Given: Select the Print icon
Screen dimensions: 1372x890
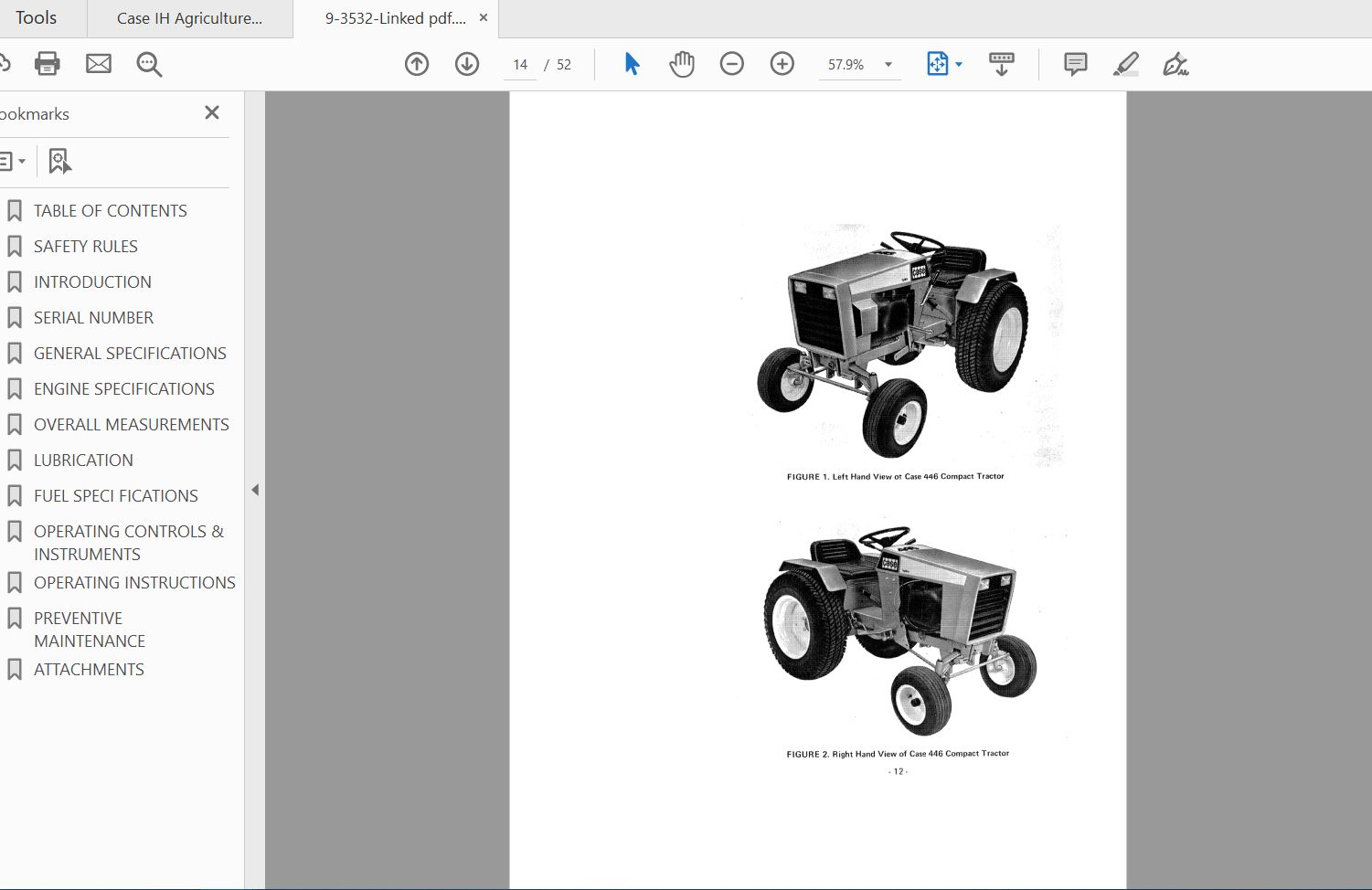Looking at the screenshot, I should pos(47,64).
